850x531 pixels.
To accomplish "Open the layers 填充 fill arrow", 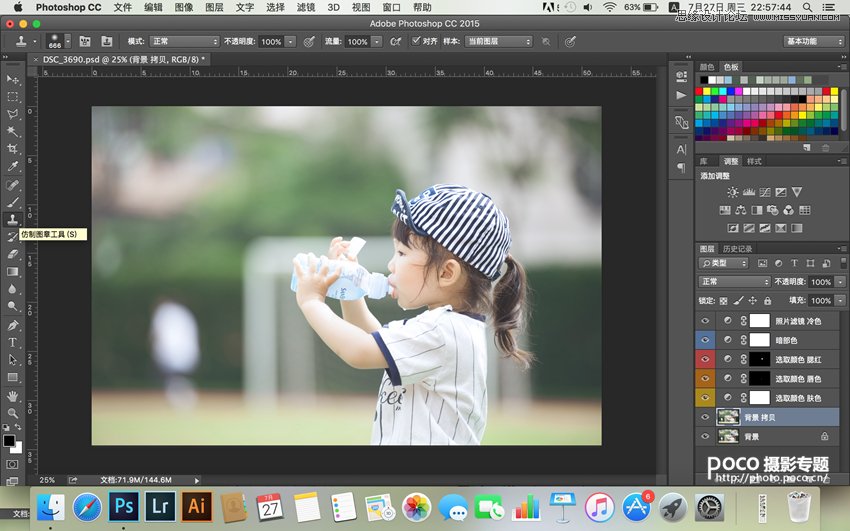I will tap(840, 300).
